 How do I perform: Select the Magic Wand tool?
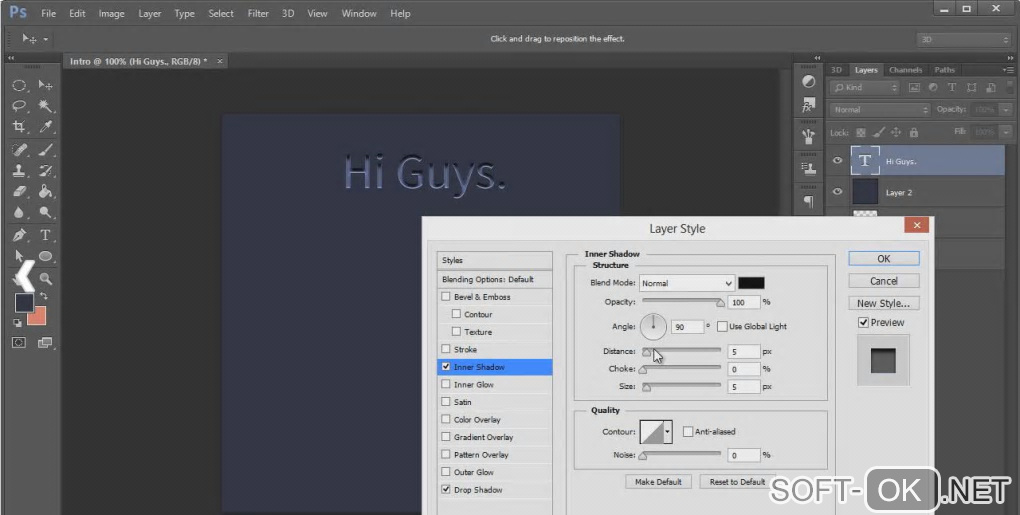pos(45,106)
